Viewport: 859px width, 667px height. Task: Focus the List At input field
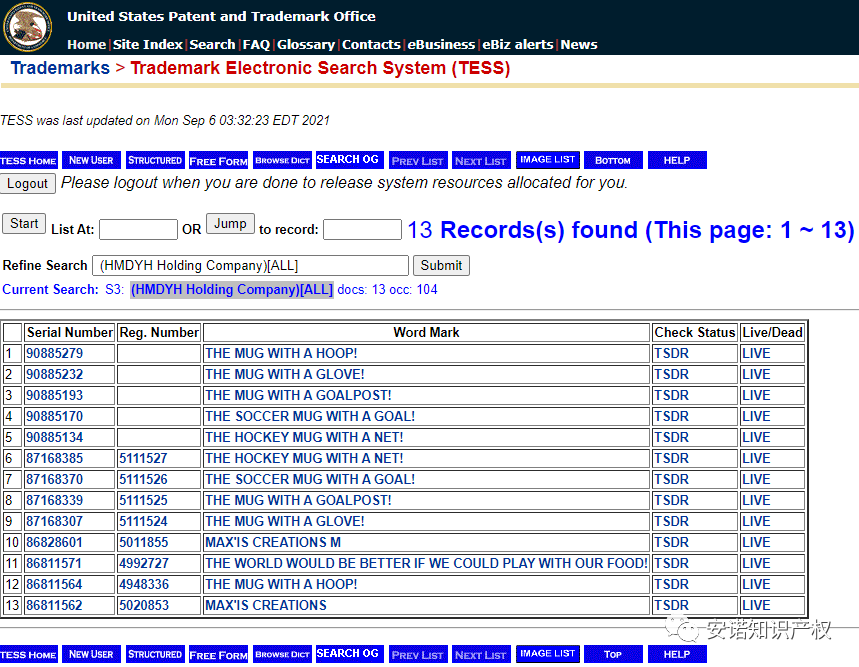[x=138, y=229]
